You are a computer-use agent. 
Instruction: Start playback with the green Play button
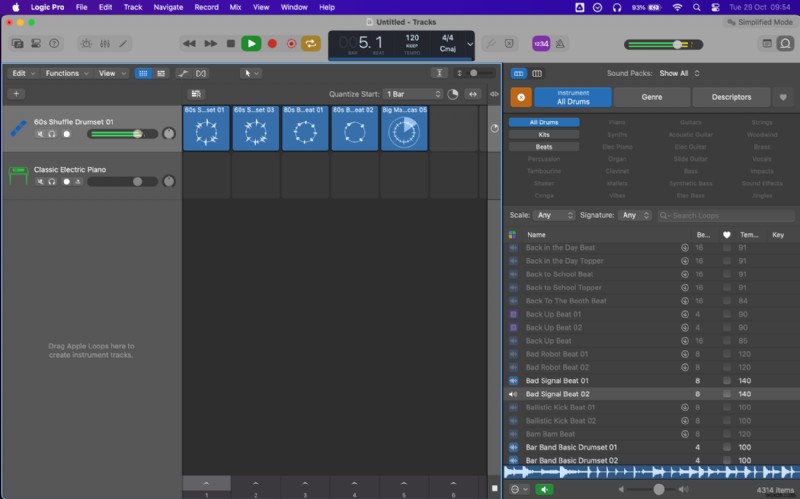(251, 44)
